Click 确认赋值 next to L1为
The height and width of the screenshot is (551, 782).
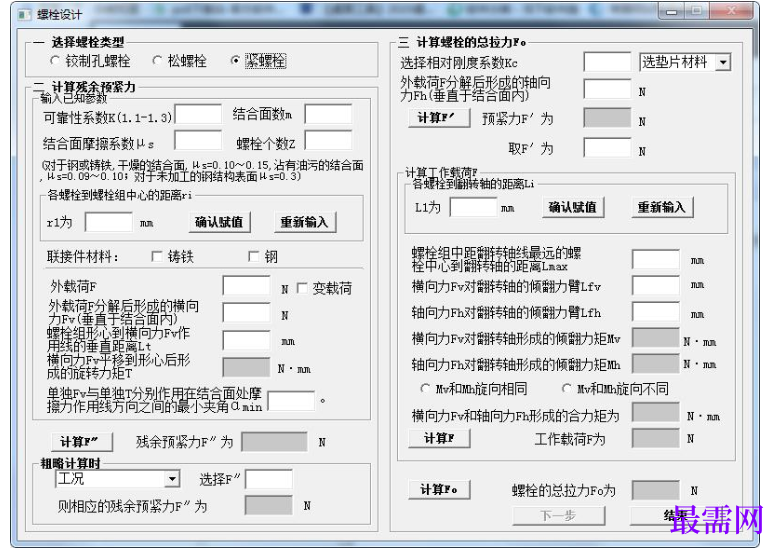(573, 207)
